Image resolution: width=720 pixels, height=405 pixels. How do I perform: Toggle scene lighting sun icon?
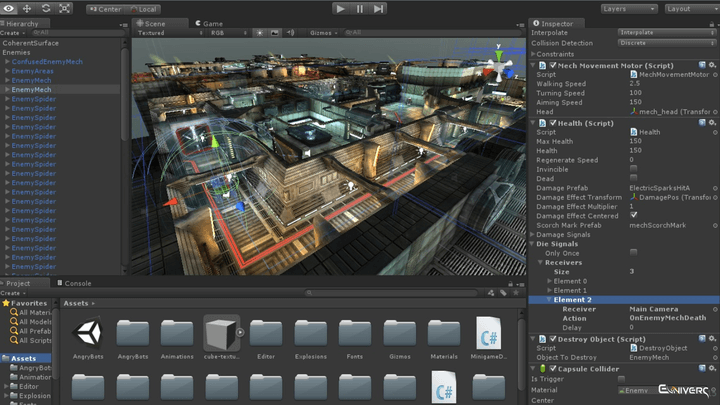tap(260, 33)
